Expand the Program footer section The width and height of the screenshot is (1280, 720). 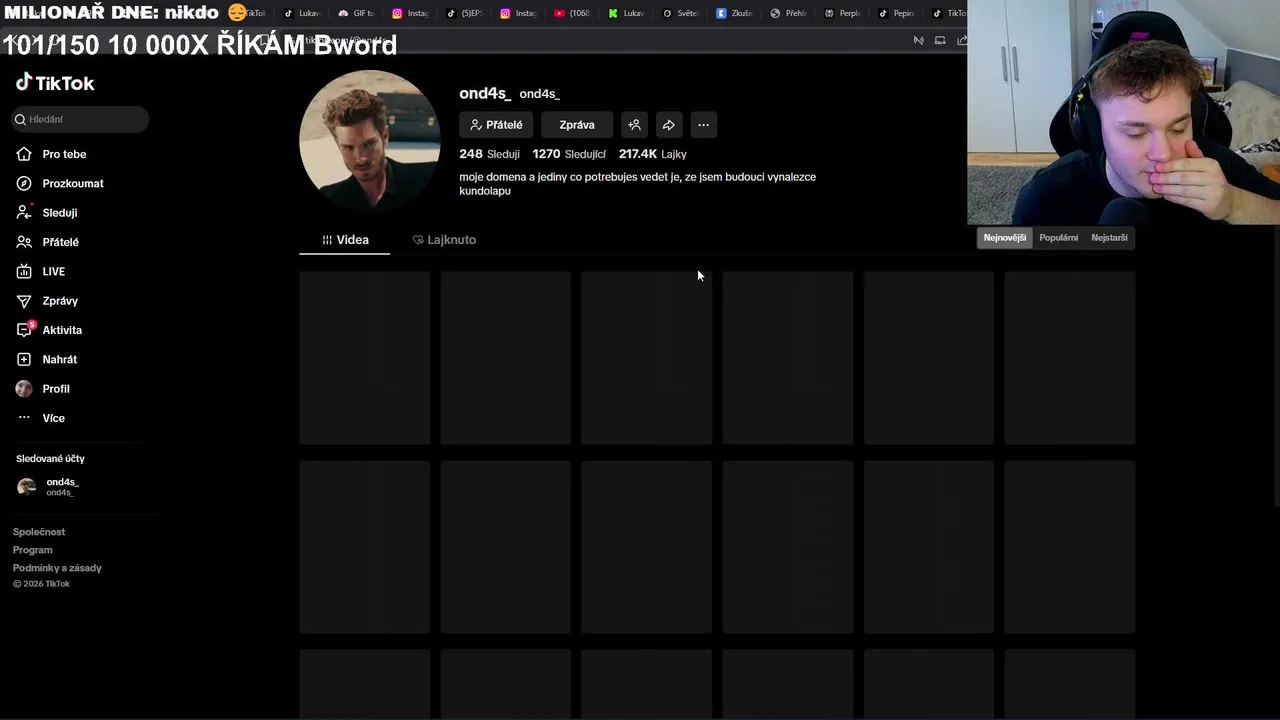click(x=33, y=550)
